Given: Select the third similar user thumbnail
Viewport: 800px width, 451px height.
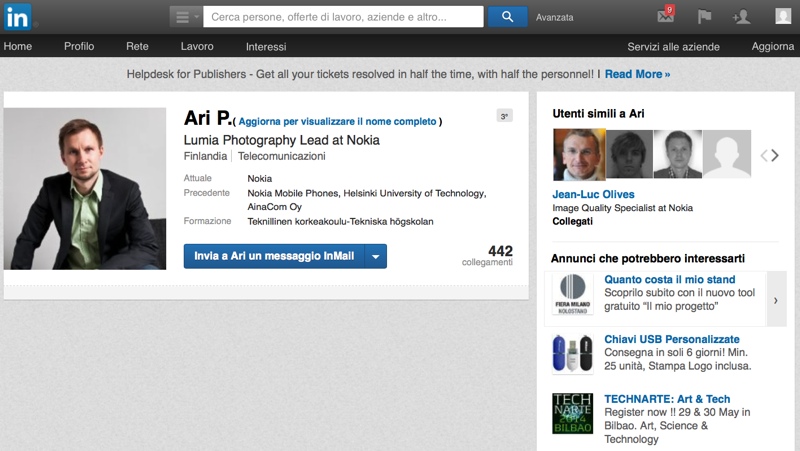Looking at the screenshot, I should point(678,154).
